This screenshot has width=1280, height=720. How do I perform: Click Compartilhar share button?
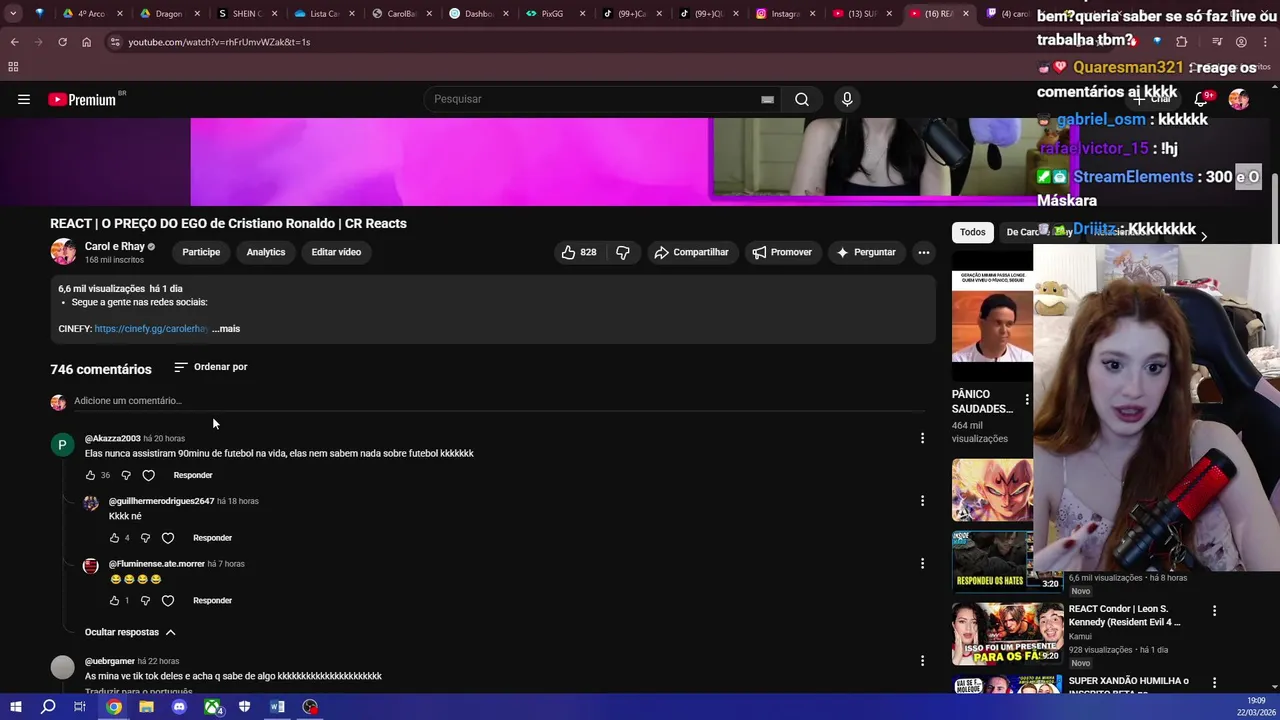[691, 252]
